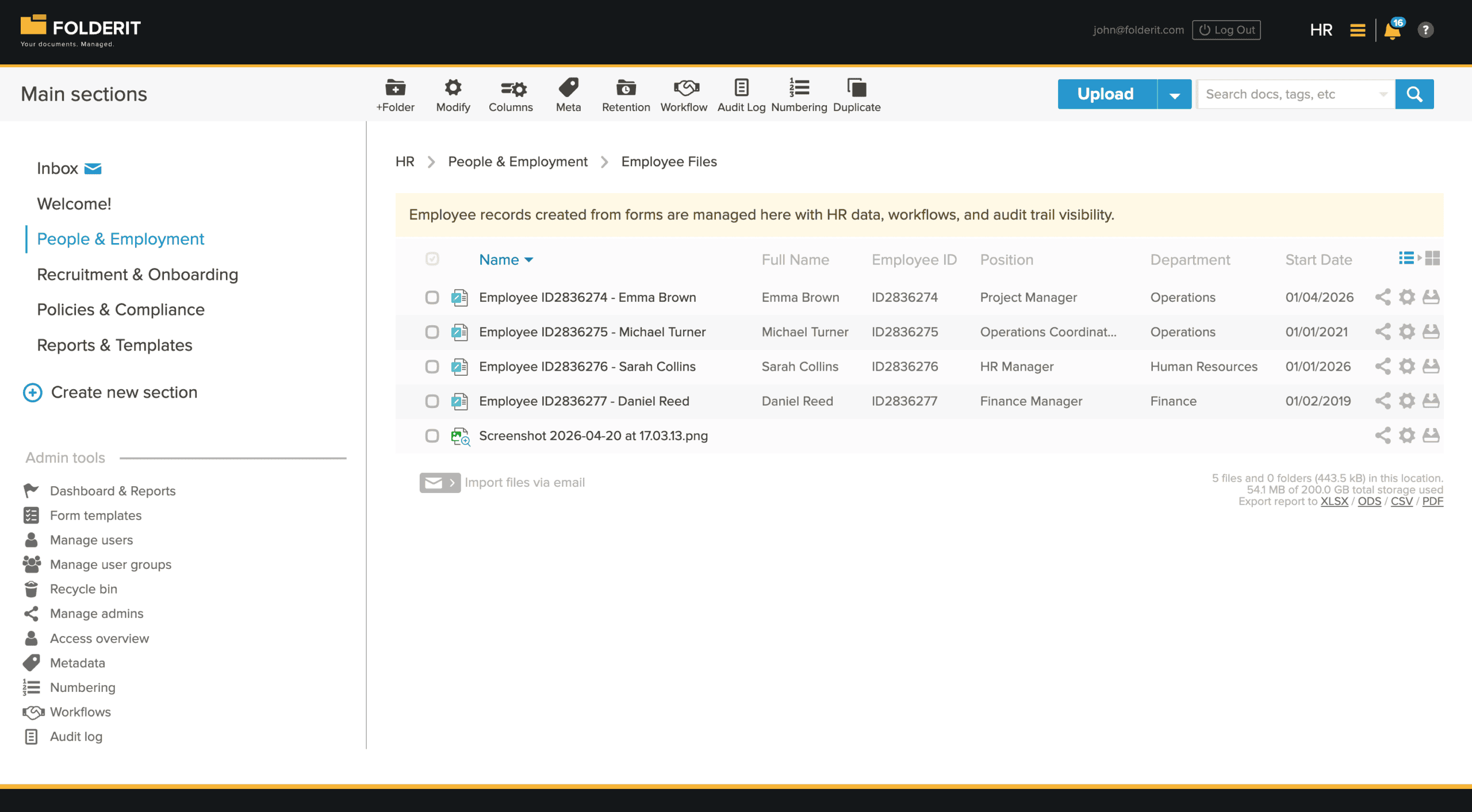Check the Emma Brown file checkbox
Screen dimensions: 1472x812
click(432, 297)
